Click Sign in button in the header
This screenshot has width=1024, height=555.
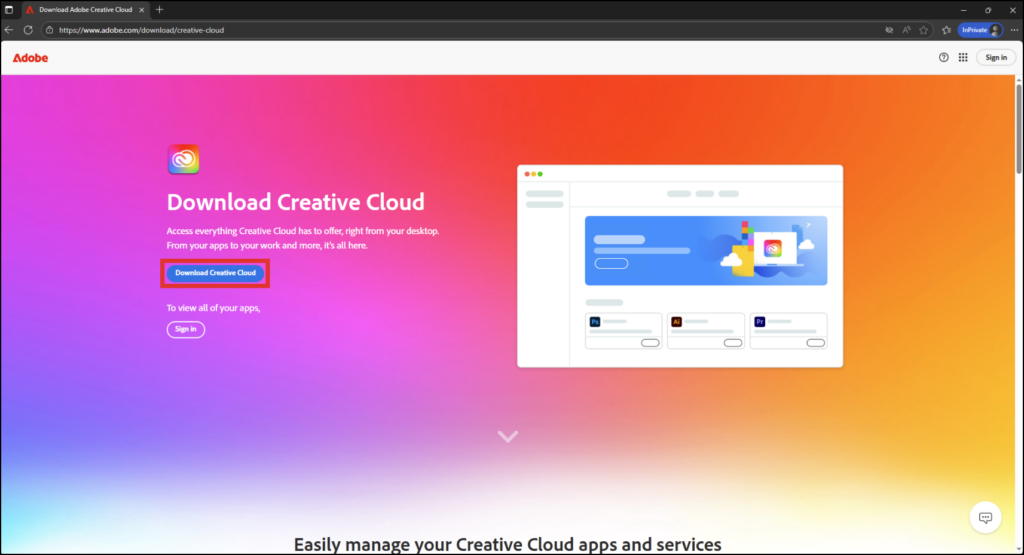[x=996, y=58]
